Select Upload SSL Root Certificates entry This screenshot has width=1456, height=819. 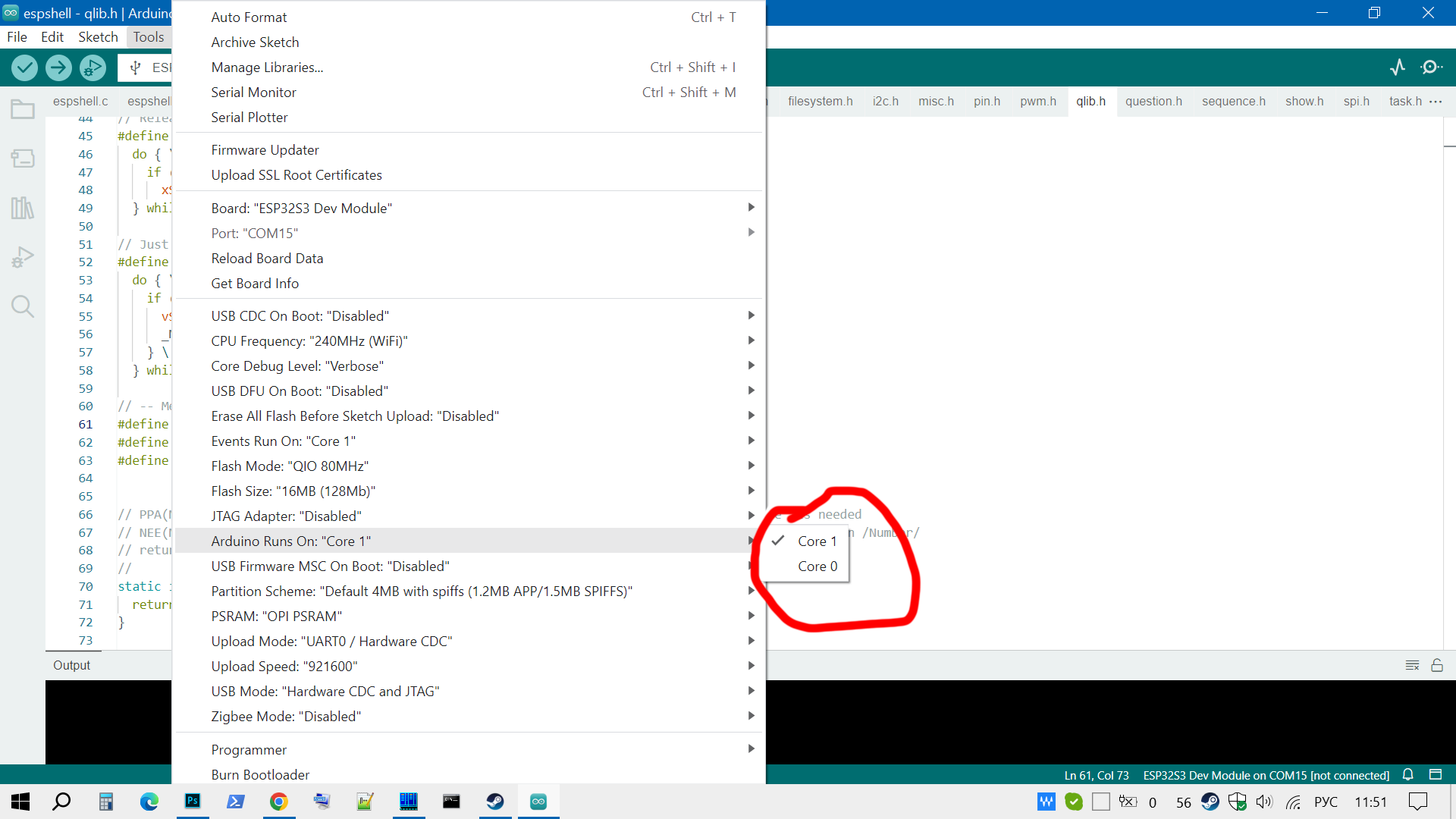click(x=469, y=175)
